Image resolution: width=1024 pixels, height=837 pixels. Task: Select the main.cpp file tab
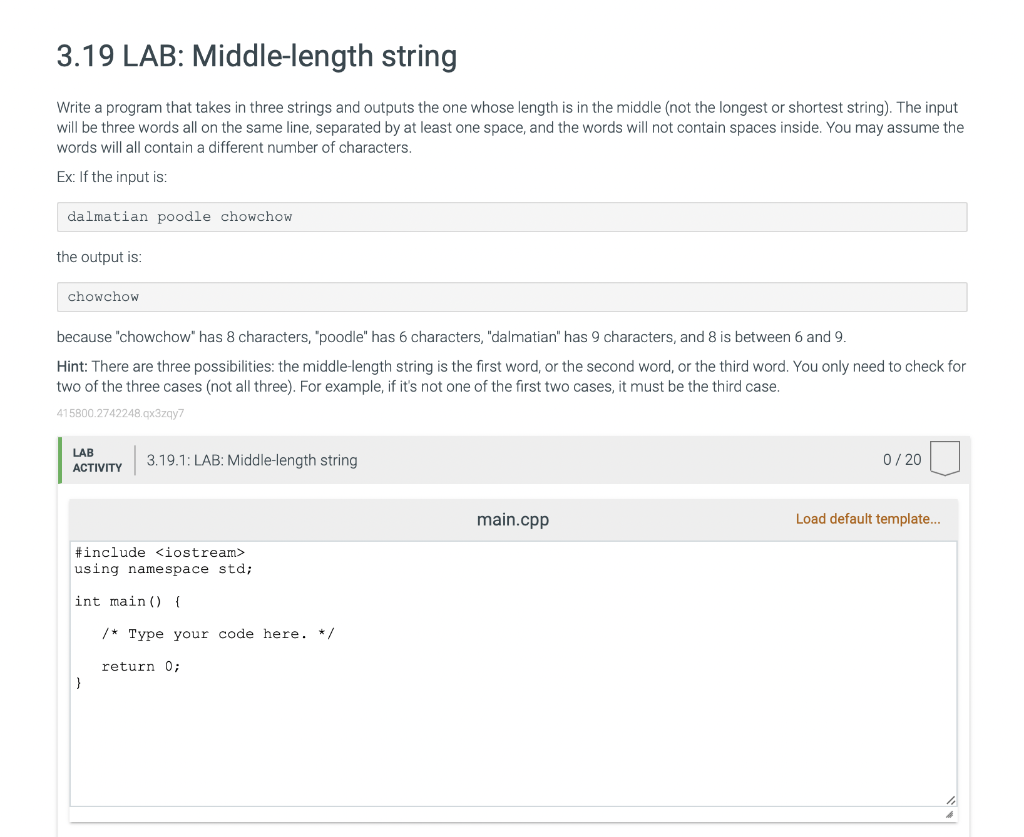(512, 520)
